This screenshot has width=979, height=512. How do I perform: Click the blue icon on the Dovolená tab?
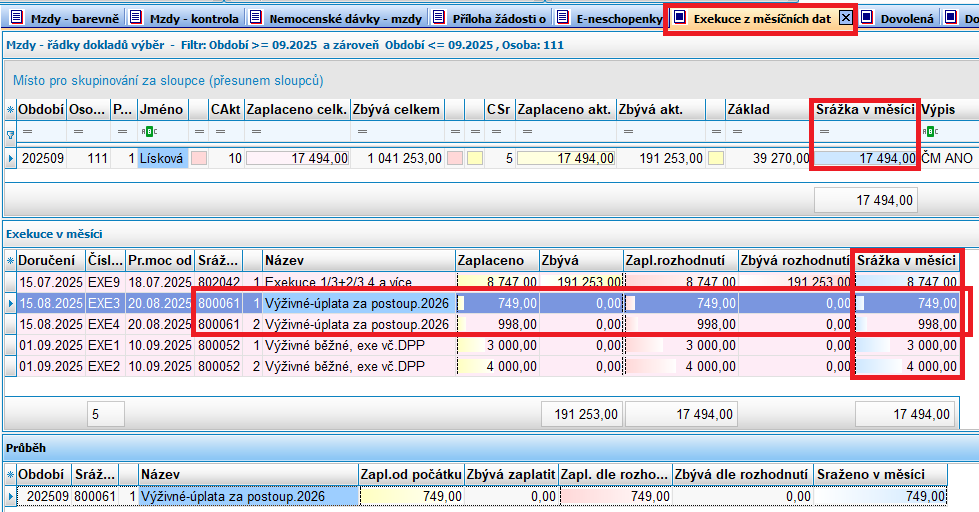click(x=867, y=18)
